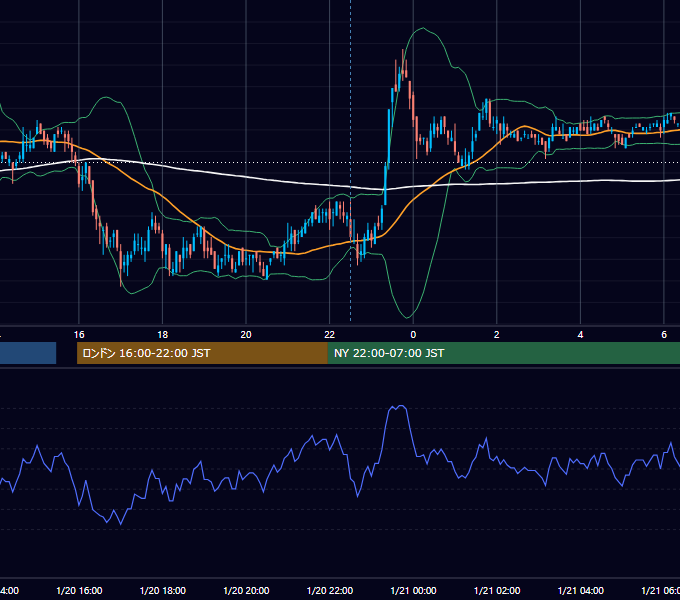Click the 1/21 00:00 date label
The width and height of the screenshot is (680, 600).
pyautogui.click(x=413, y=590)
